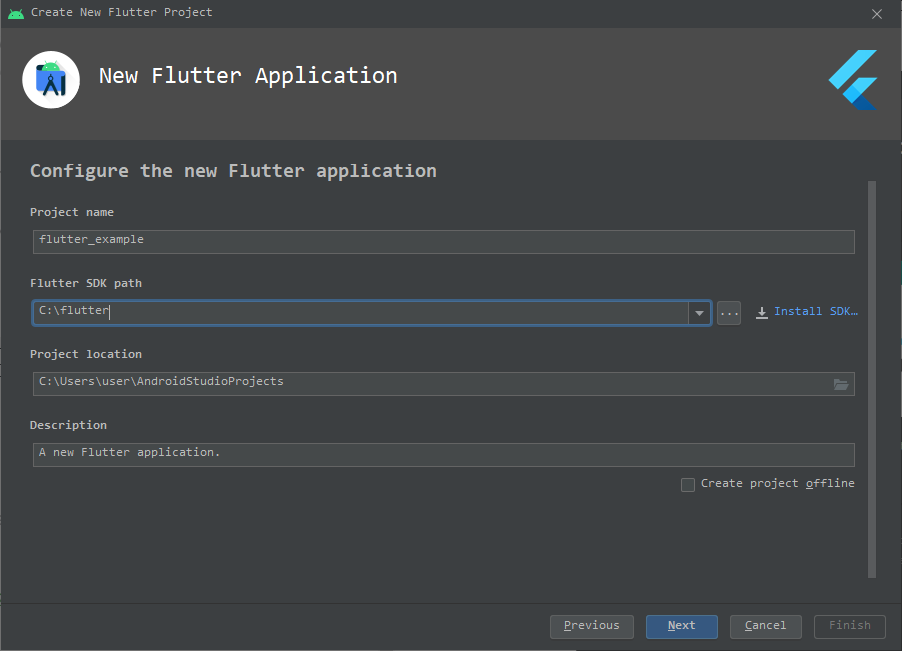The height and width of the screenshot is (651, 902).
Task: Click the dialog's vertical scrollbar
Action: 872,380
